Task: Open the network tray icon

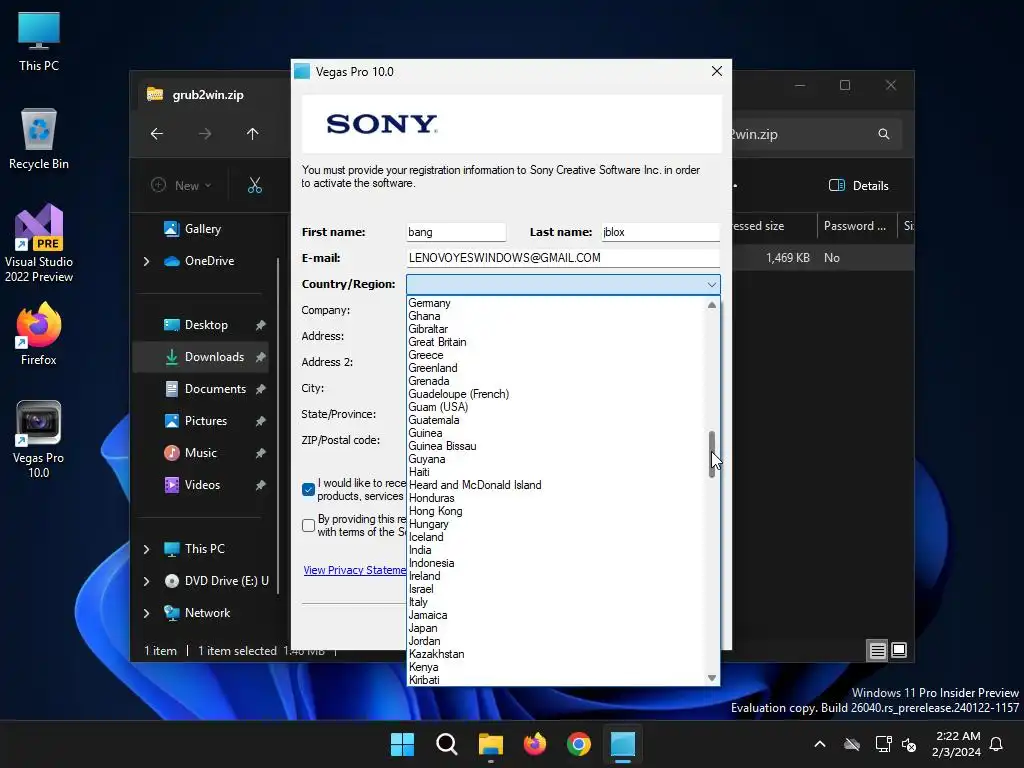Action: pos(883,744)
